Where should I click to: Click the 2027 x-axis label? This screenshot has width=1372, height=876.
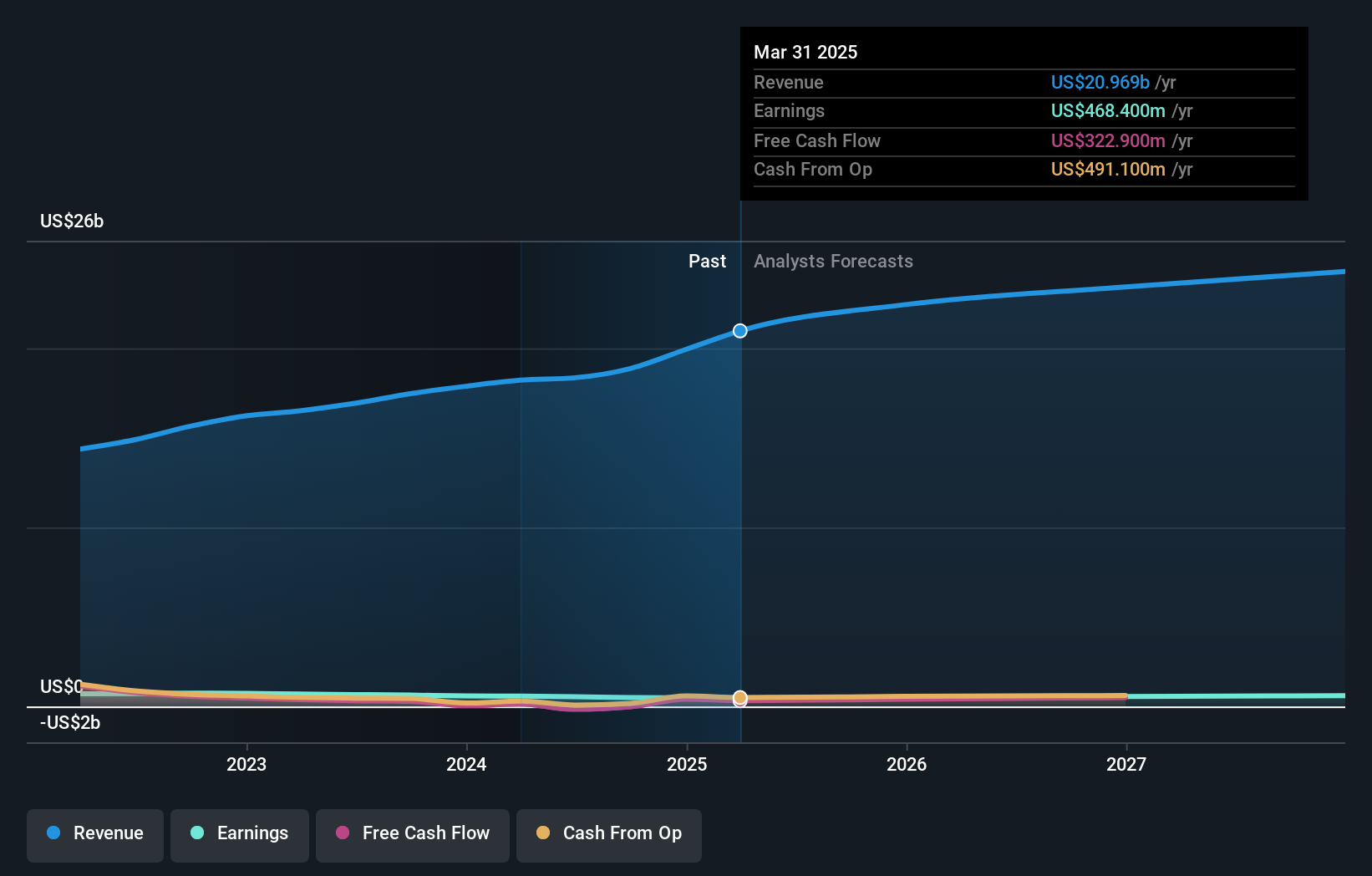coord(1126,764)
